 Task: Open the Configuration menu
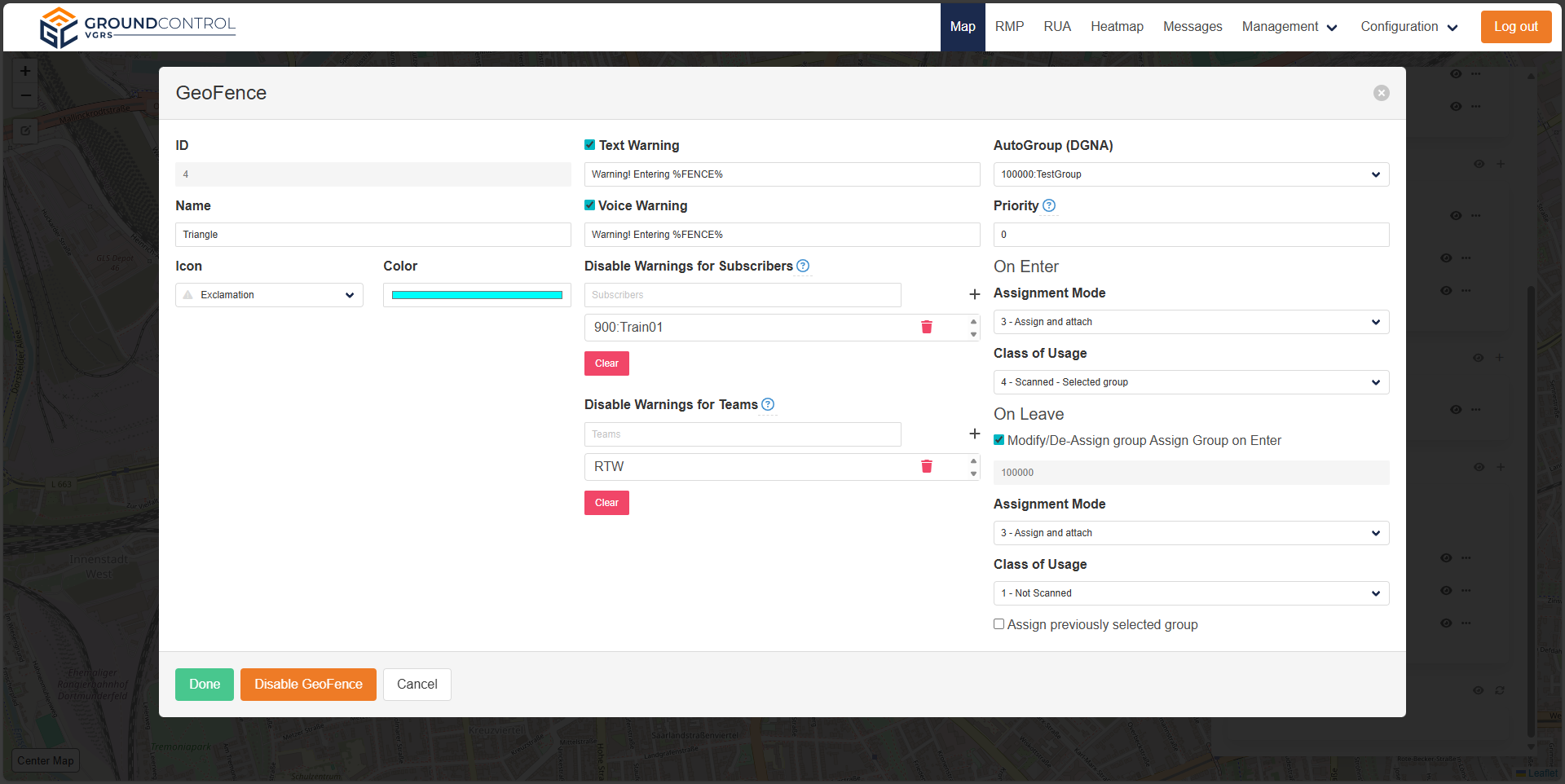pos(1408,27)
